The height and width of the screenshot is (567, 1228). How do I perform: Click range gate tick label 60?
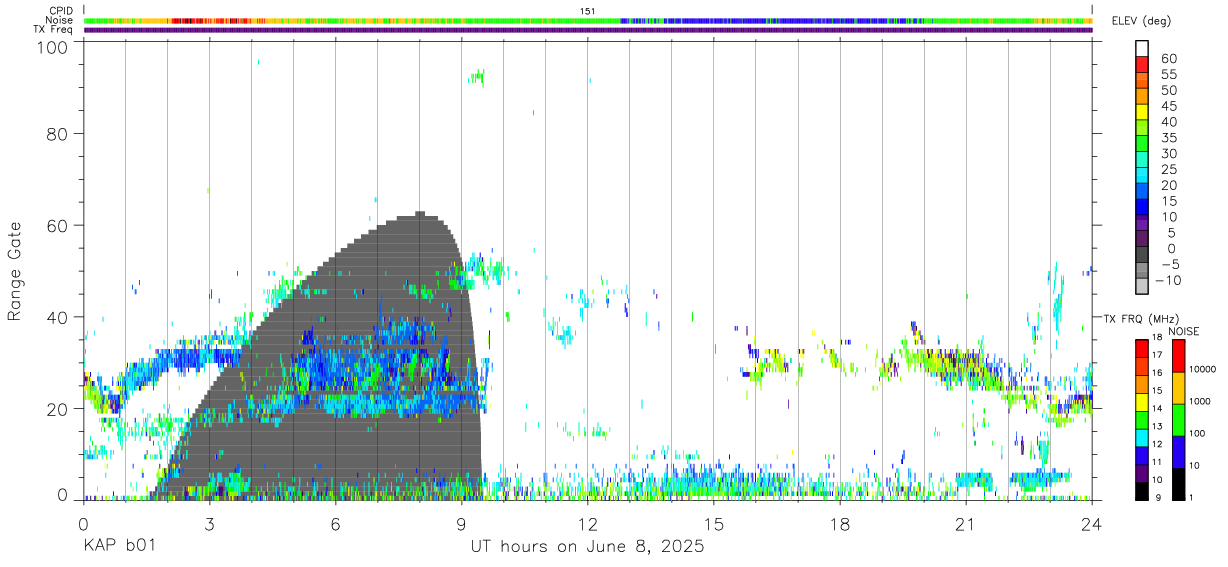58,225
